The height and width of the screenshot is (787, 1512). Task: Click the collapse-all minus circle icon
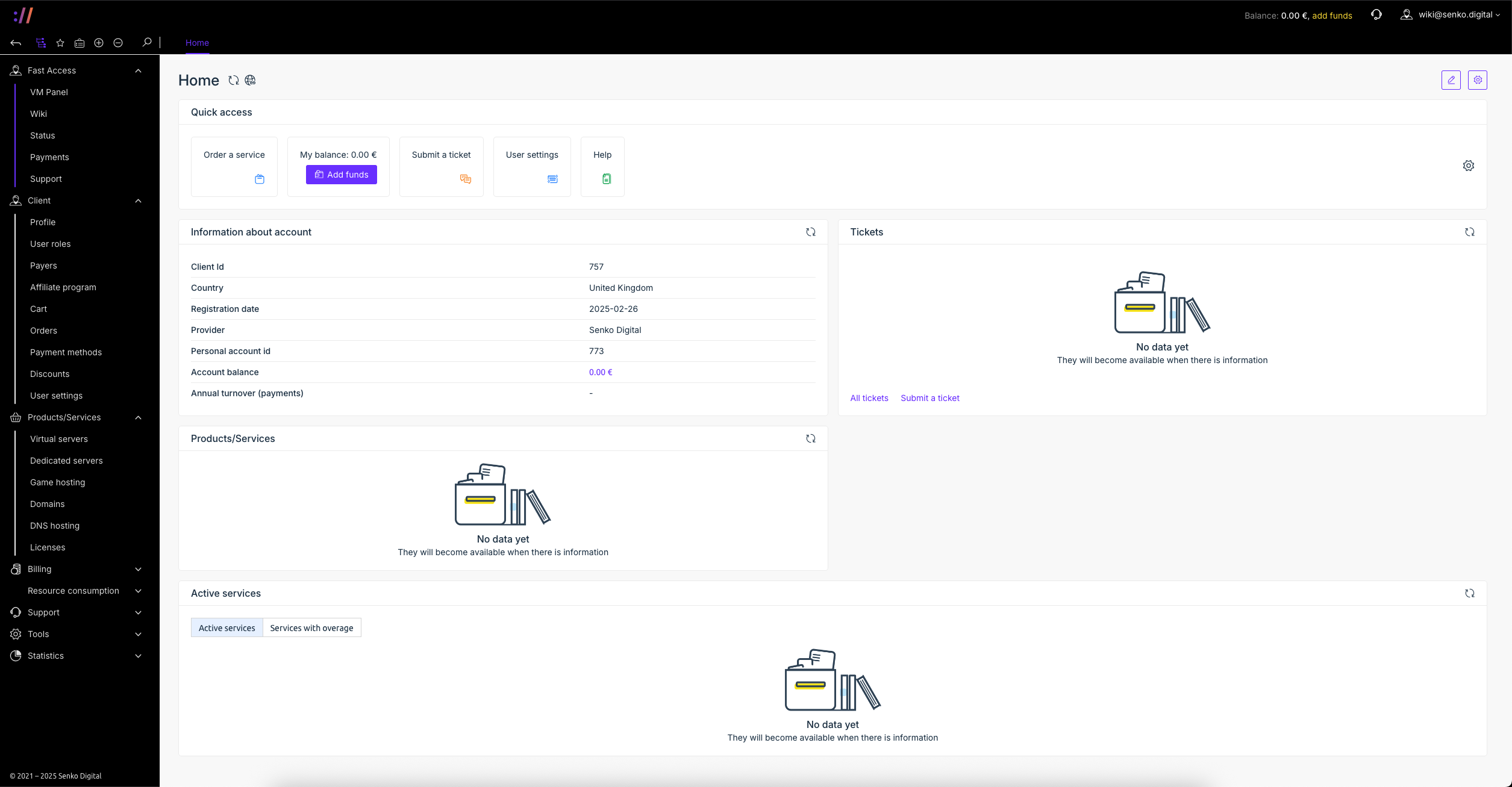pos(118,43)
